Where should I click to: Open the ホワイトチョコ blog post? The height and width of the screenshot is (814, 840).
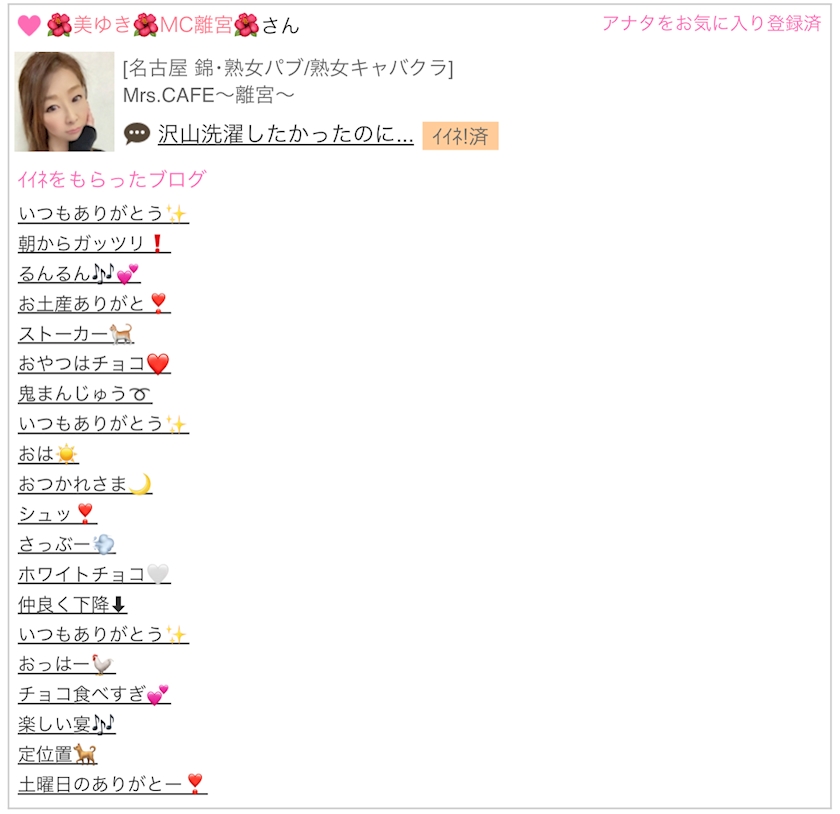click(94, 574)
